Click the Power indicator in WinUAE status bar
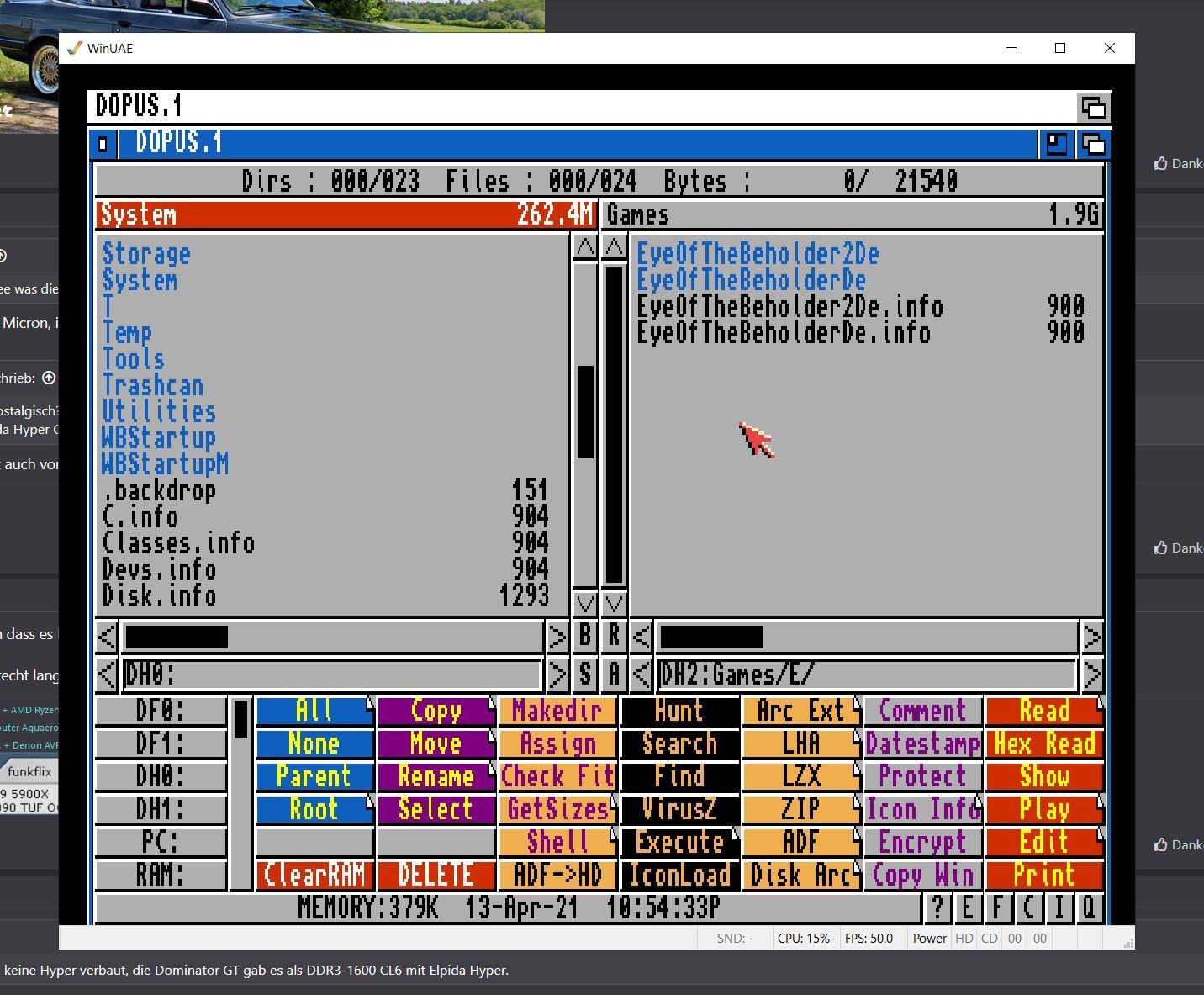 (x=930, y=939)
